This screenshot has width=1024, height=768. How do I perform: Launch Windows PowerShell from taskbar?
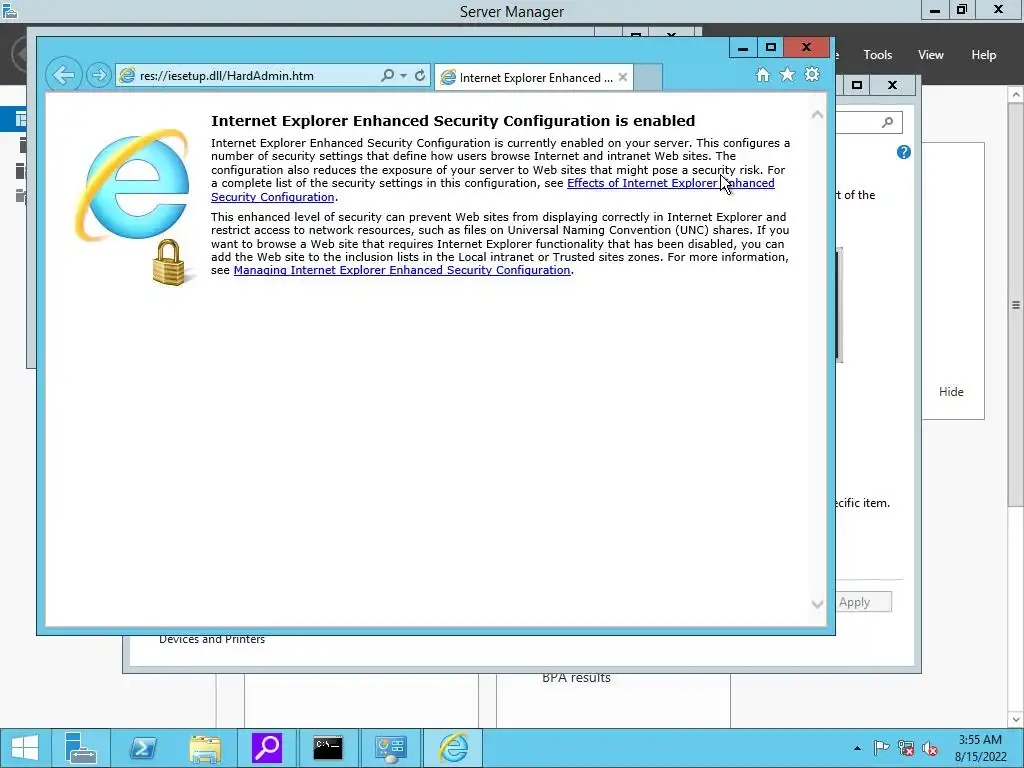coord(142,748)
